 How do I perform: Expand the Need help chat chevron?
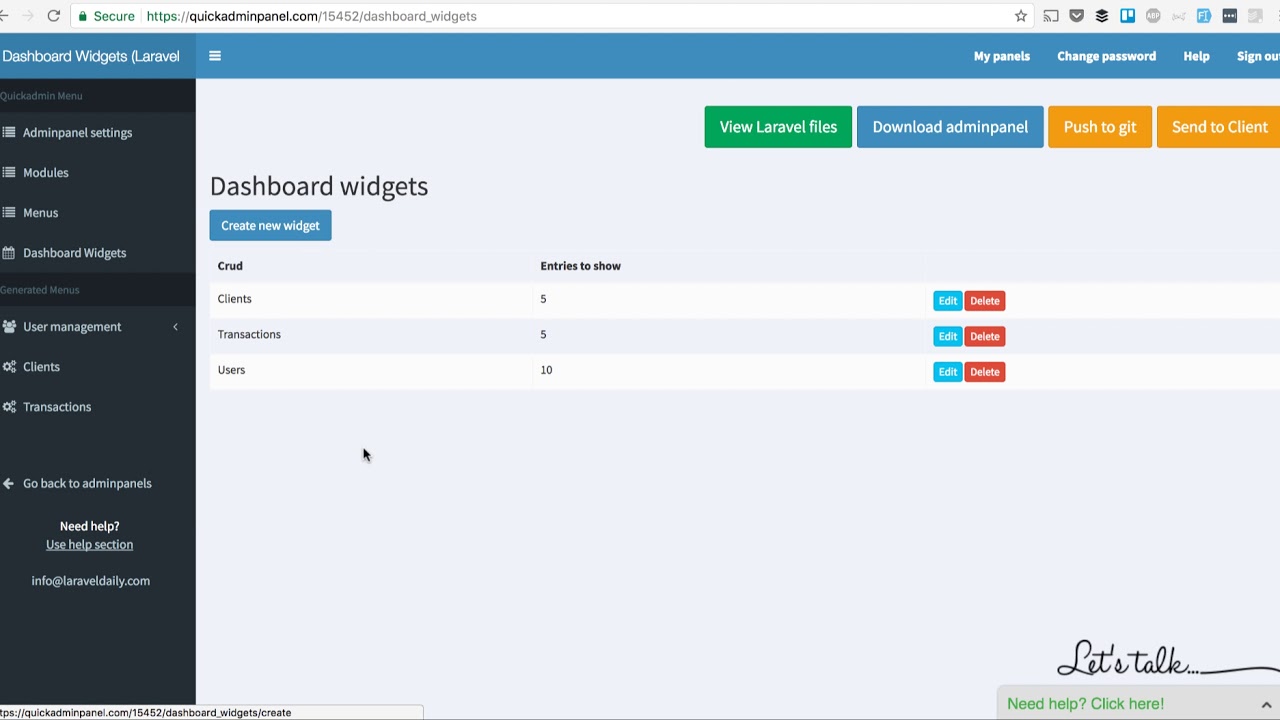tap(1266, 704)
